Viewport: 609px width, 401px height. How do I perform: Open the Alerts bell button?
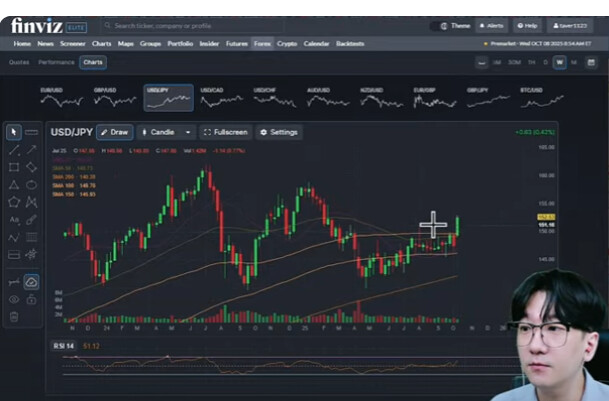point(492,26)
